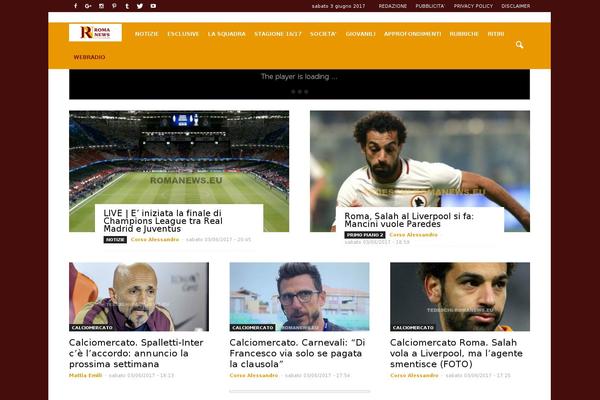This screenshot has width=600, height=400.
Task: Open the YouTube social icon
Action: coord(153,6)
